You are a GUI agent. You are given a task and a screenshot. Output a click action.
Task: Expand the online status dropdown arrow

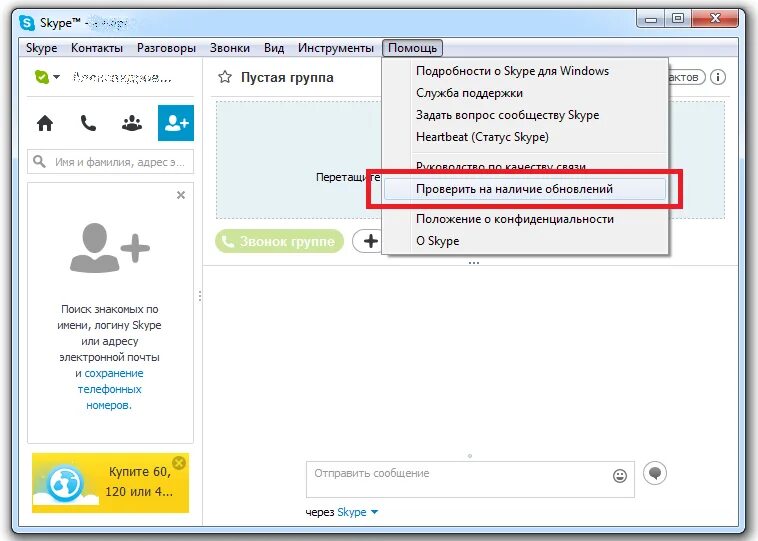pos(57,77)
